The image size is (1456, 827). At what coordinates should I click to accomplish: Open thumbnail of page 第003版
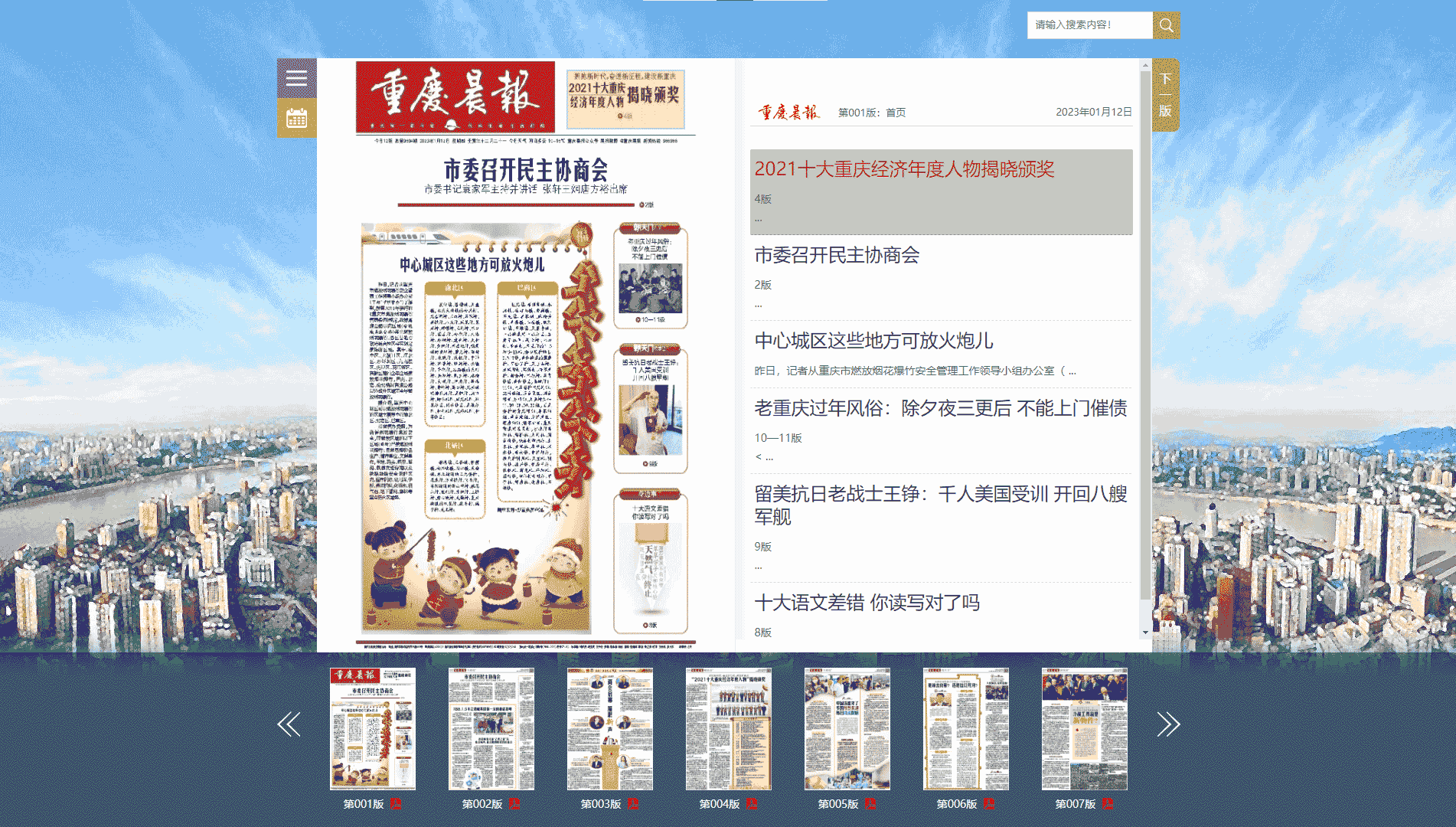pos(610,728)
